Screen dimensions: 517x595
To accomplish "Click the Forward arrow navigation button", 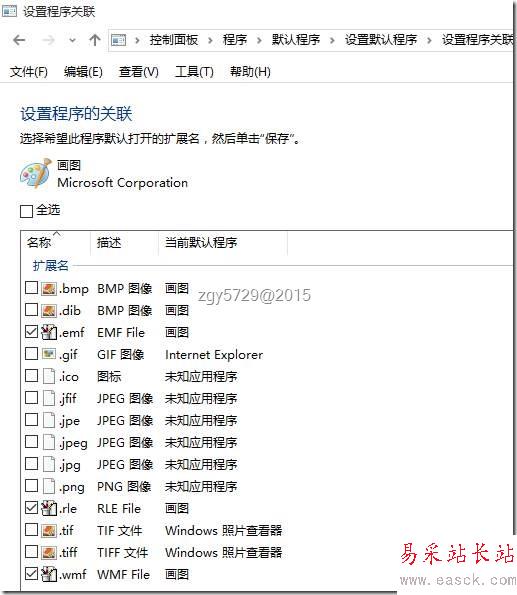I will [x=48, y=40].
